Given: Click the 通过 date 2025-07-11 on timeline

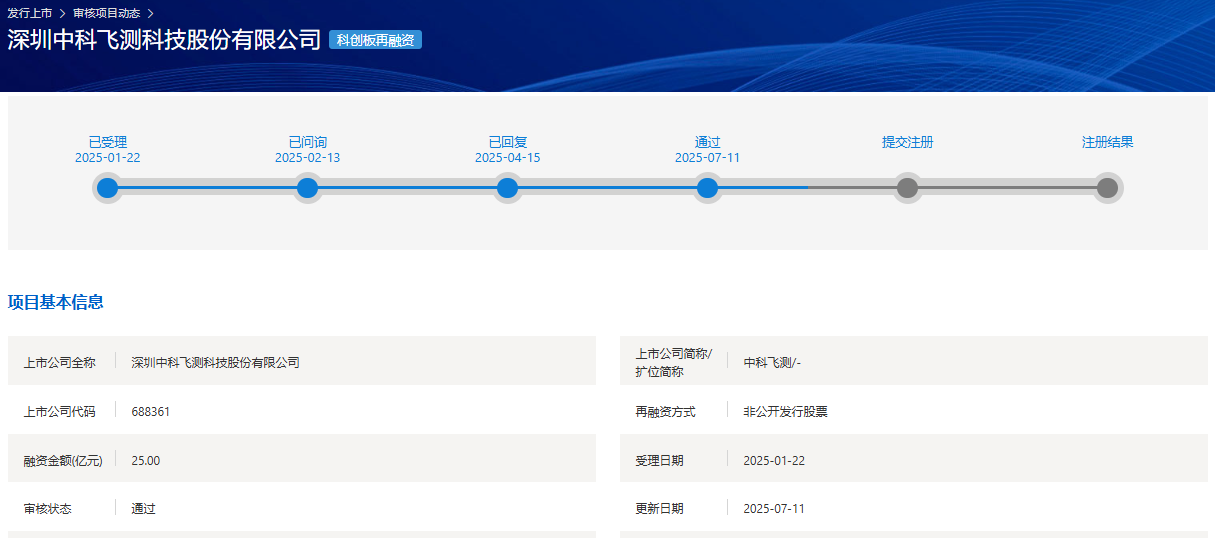Looking at the screenshot, I should [708, 158].
